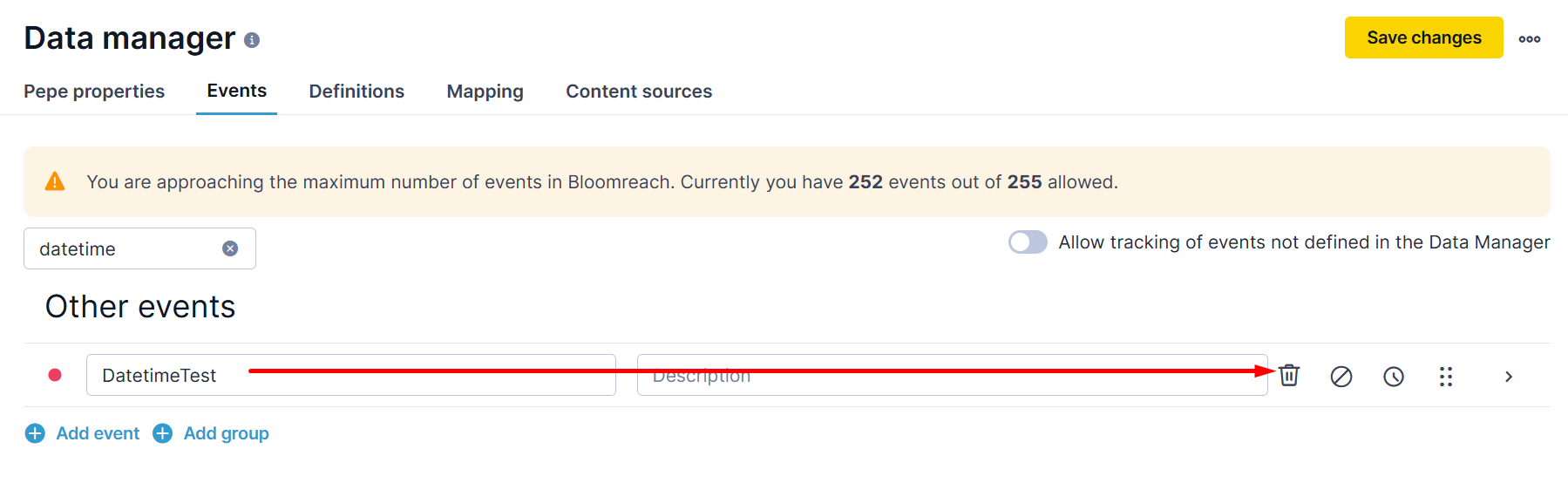Click the block icon on DatetimeTest row
Image resolution: width=1568 pixels, height=483 pixels.
1341,377
